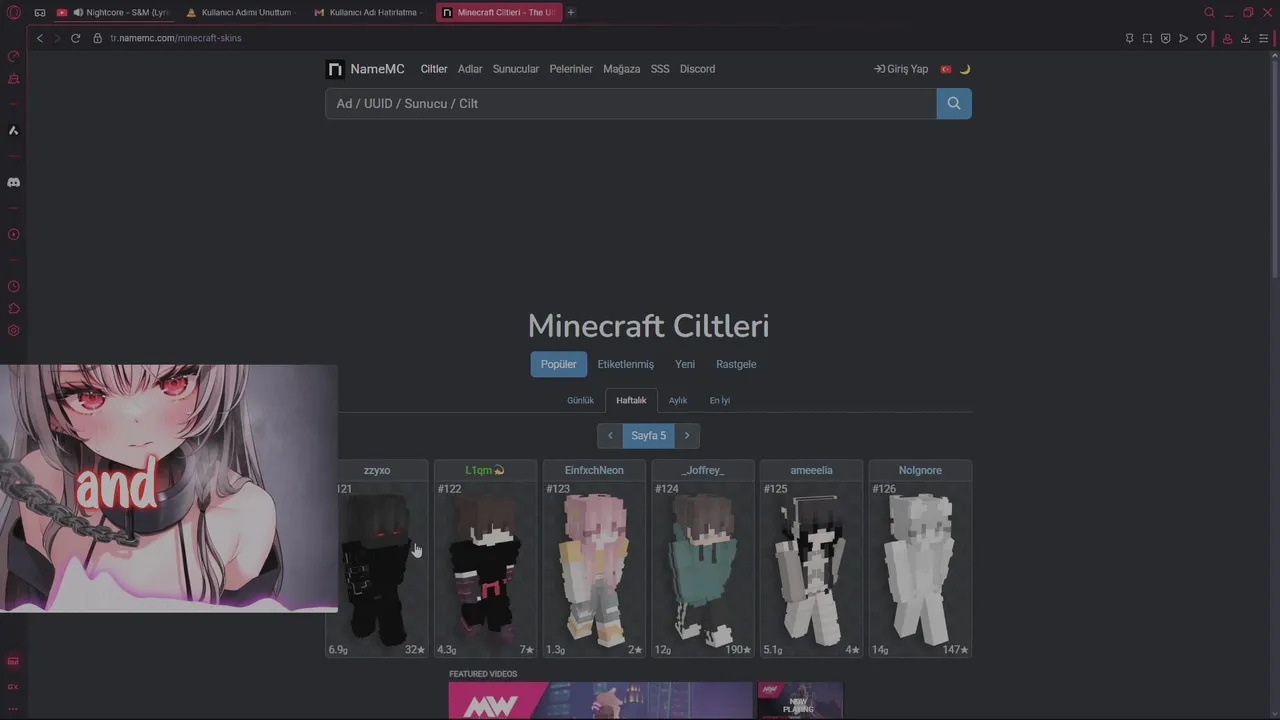Open the browser profile account icon

pos(1228,38)
